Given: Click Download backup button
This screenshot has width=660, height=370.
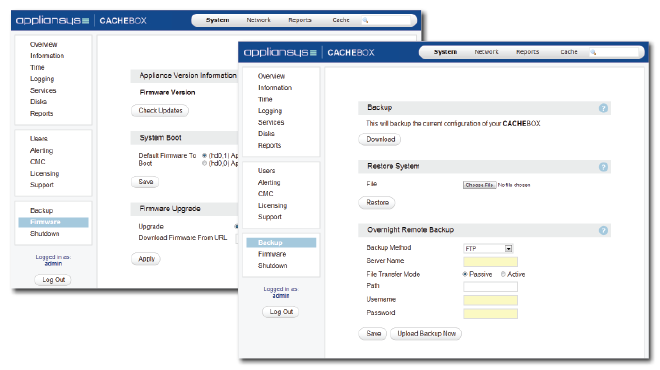Looking at the screenshot, I should [380, 139].
